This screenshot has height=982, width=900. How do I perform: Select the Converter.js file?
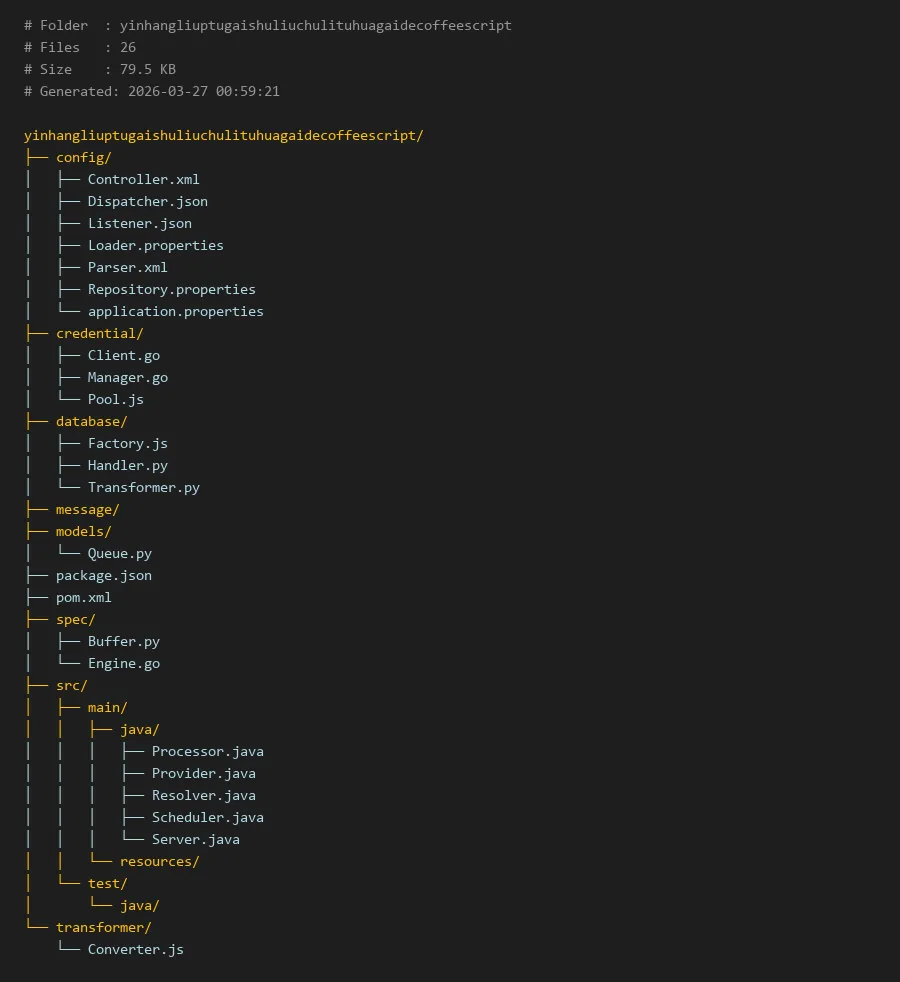[135, 949]
